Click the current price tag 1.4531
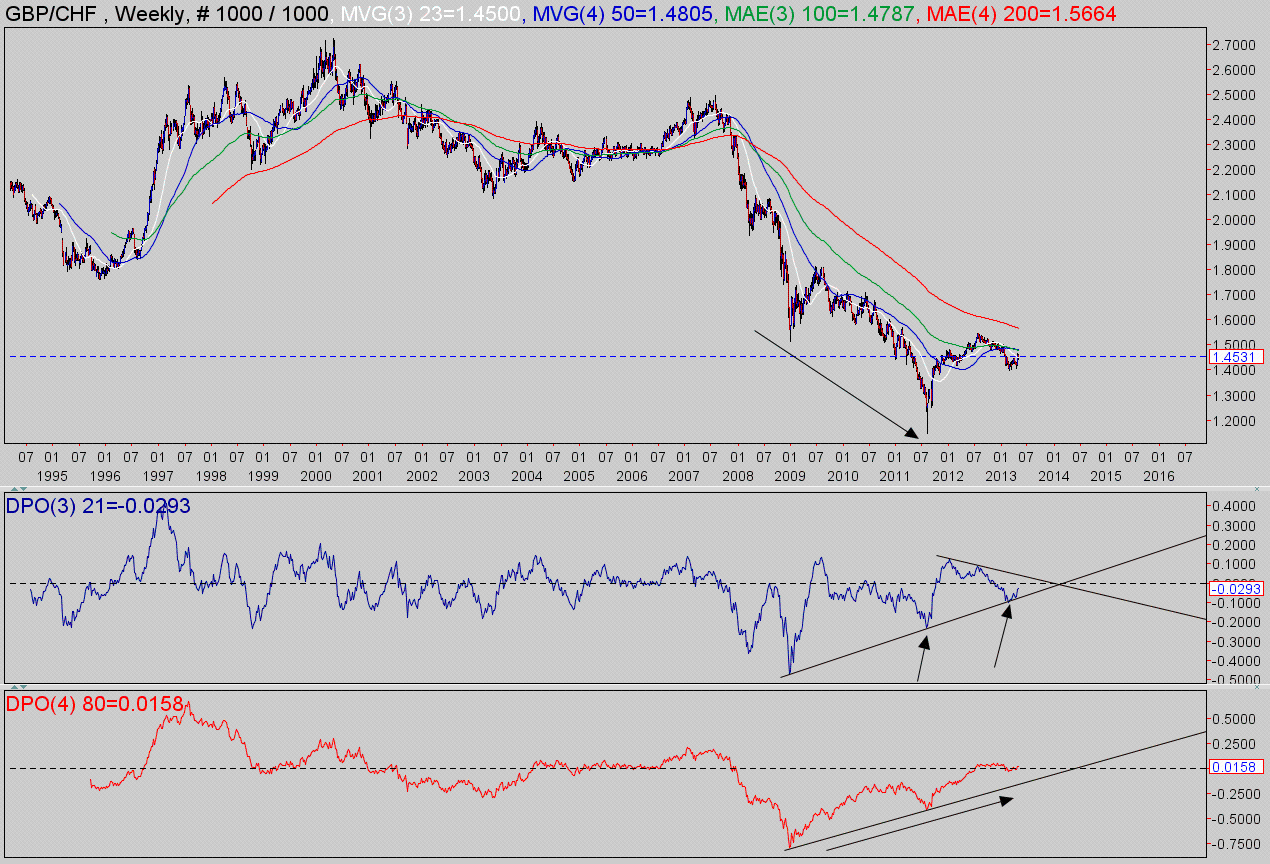The height and width of the screenshot is (864, 1270). click(x=1237, y=357)
